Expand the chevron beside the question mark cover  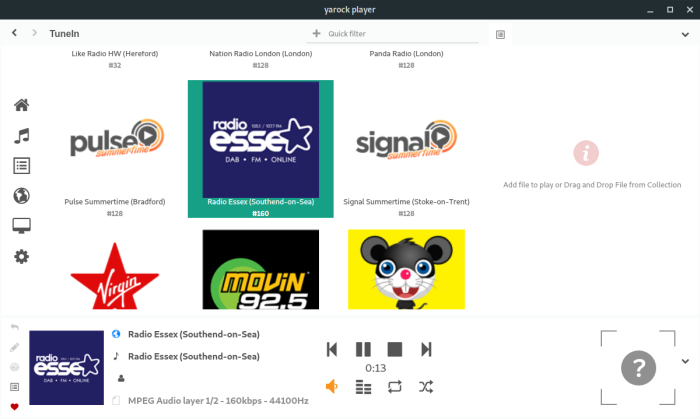685,361
